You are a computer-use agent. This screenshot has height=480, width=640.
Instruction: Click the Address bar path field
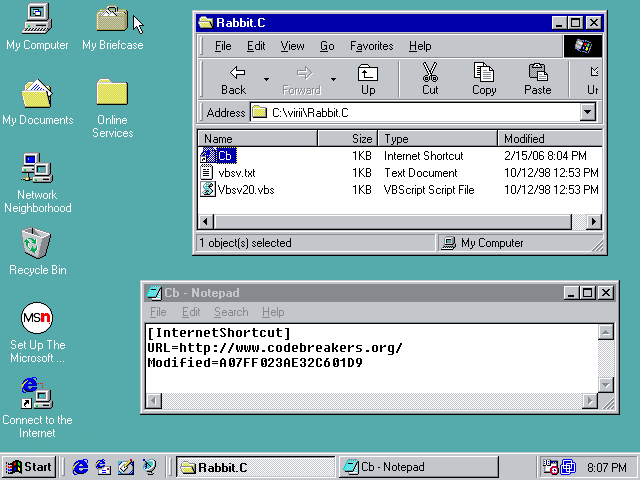coord(415,112)
